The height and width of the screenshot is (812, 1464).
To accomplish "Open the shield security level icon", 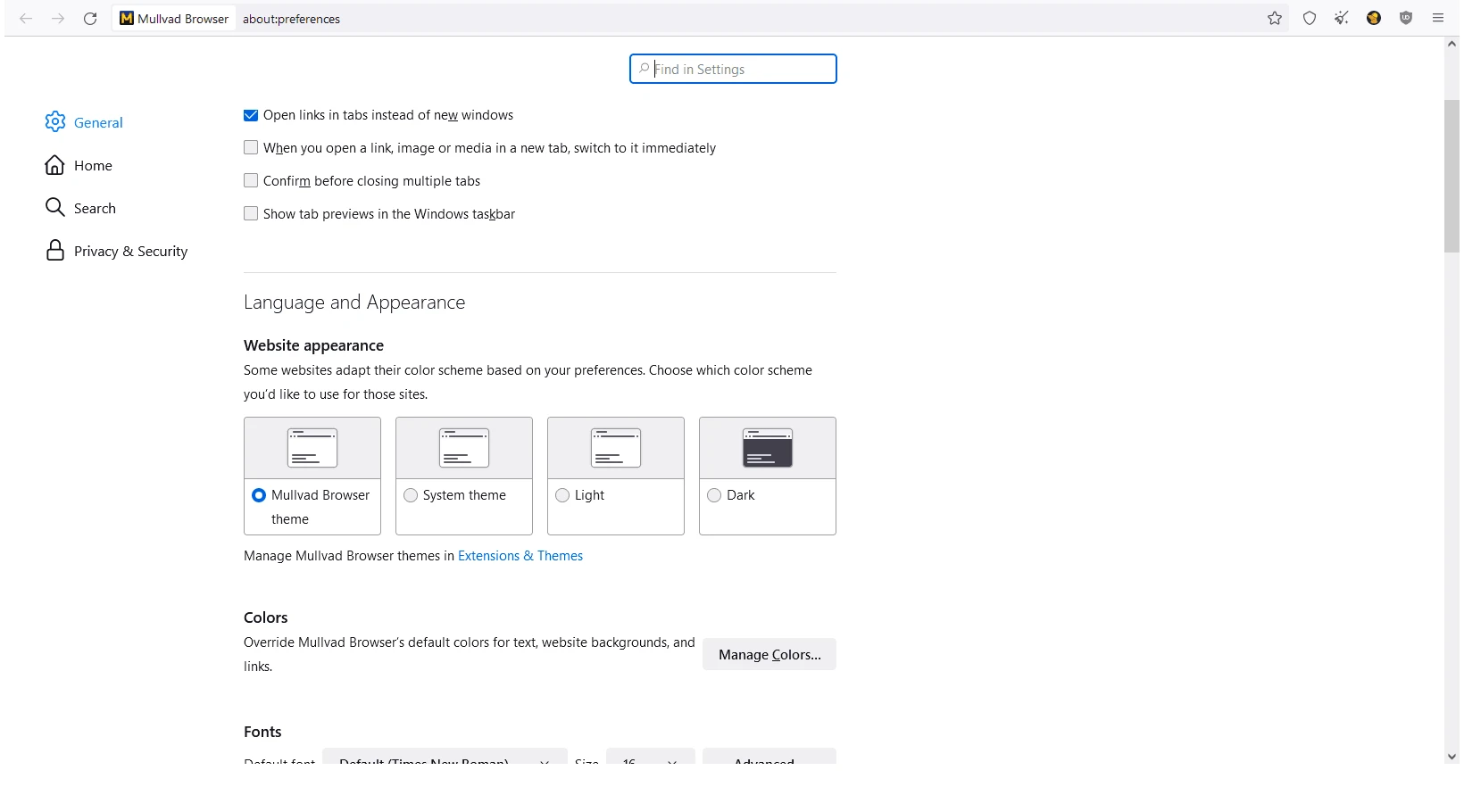I will pyautogui.click(x=1310, y=18).
